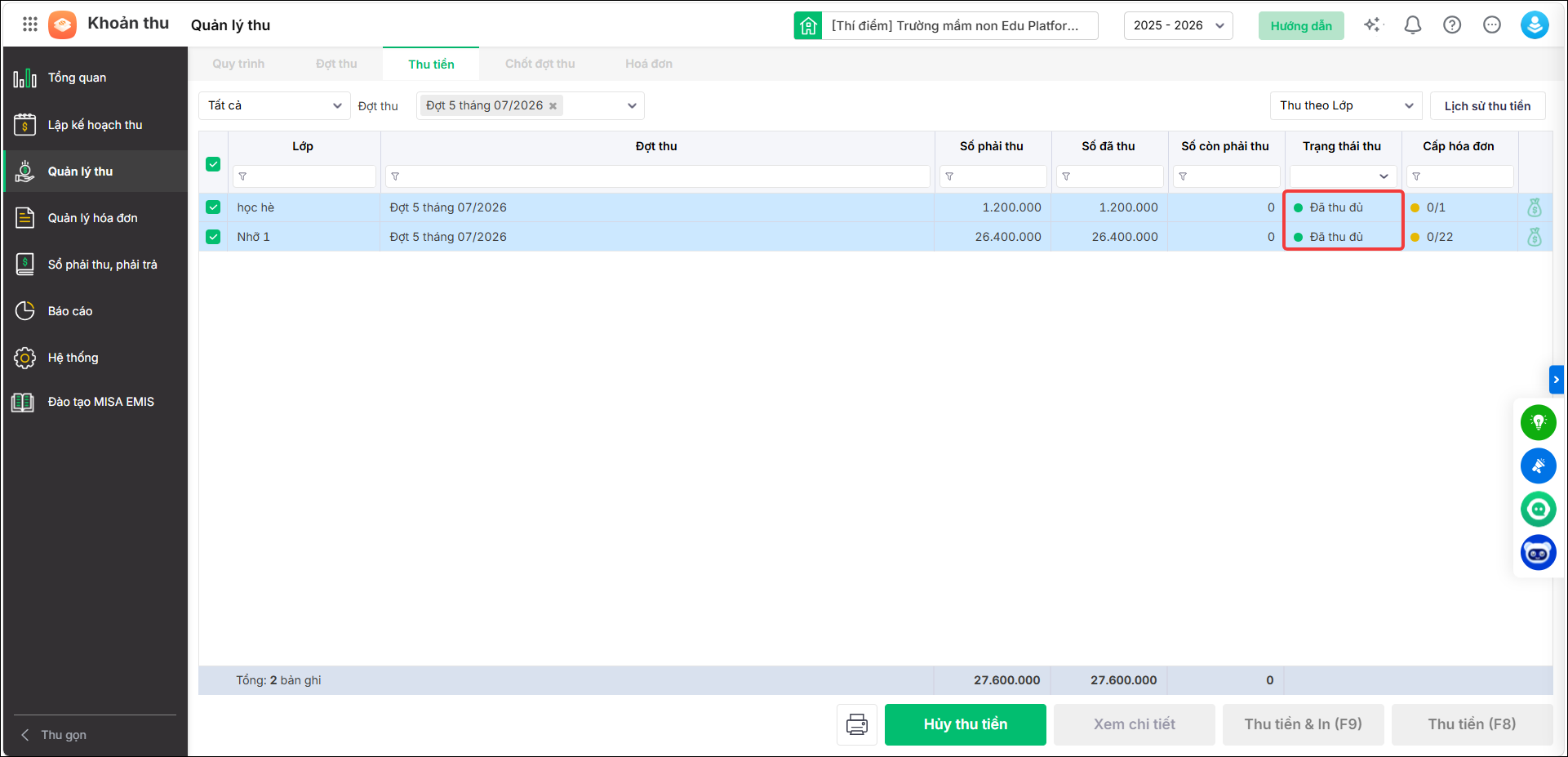Open the Tất cả dropdown

(x=274, y=105)
